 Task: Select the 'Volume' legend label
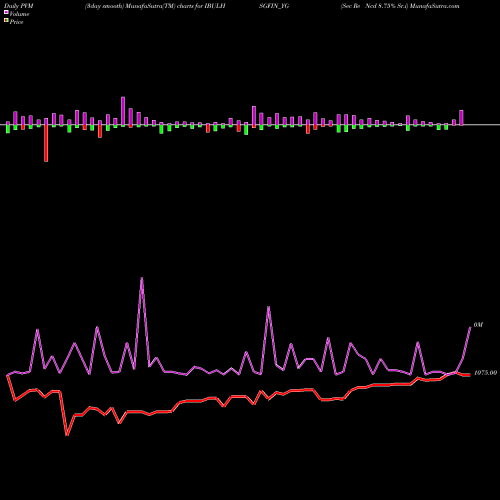coord(19,14)
